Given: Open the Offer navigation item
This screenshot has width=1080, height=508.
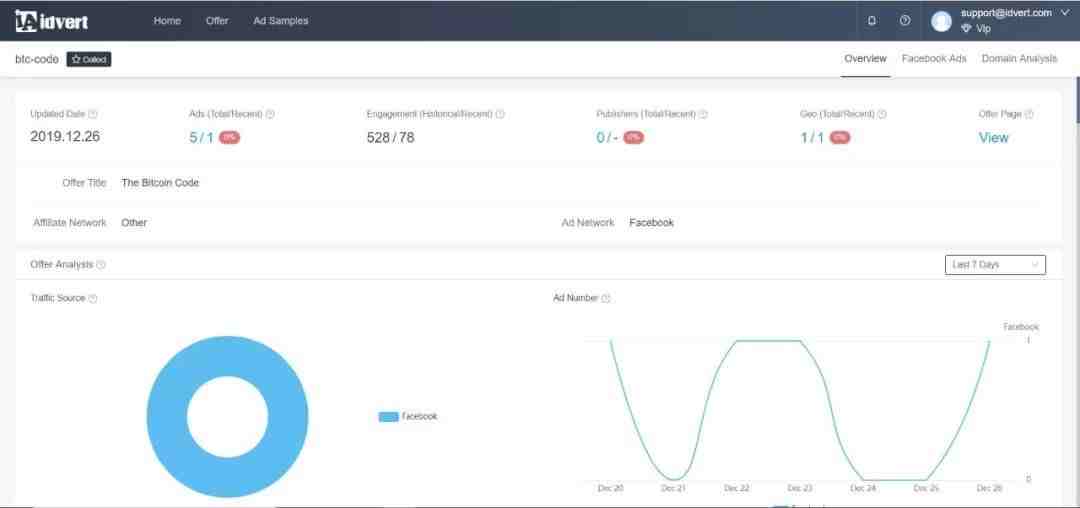Looking at the screenshot, I should (217, 21).
